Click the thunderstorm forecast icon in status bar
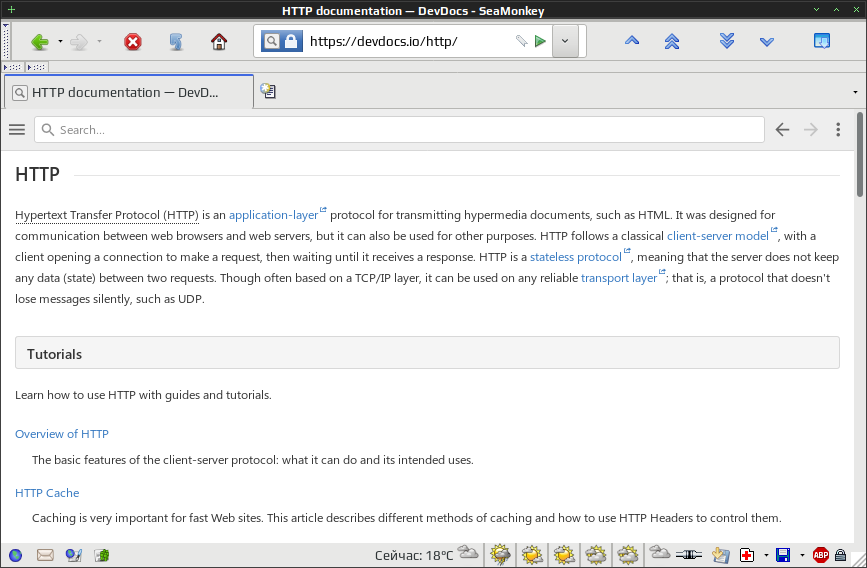867x568 pixels. pyautogui.click(x=500, y=555)
